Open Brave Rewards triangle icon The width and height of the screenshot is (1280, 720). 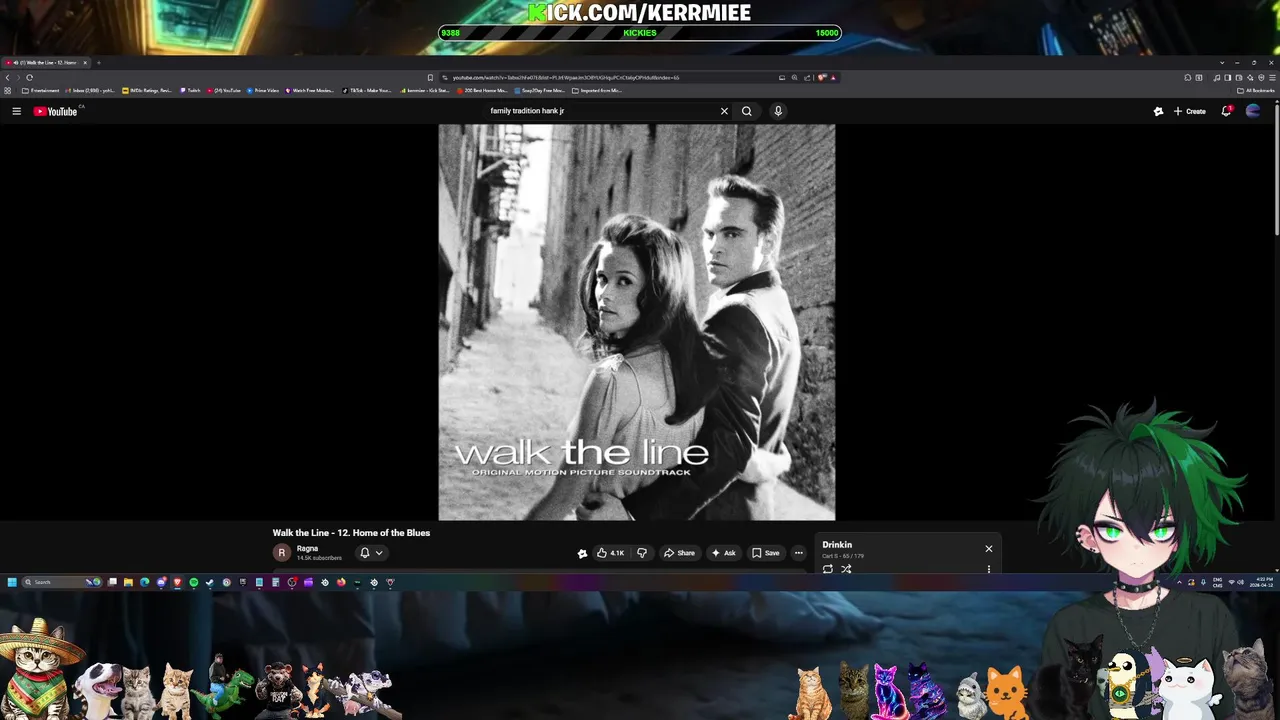point(833,77)
